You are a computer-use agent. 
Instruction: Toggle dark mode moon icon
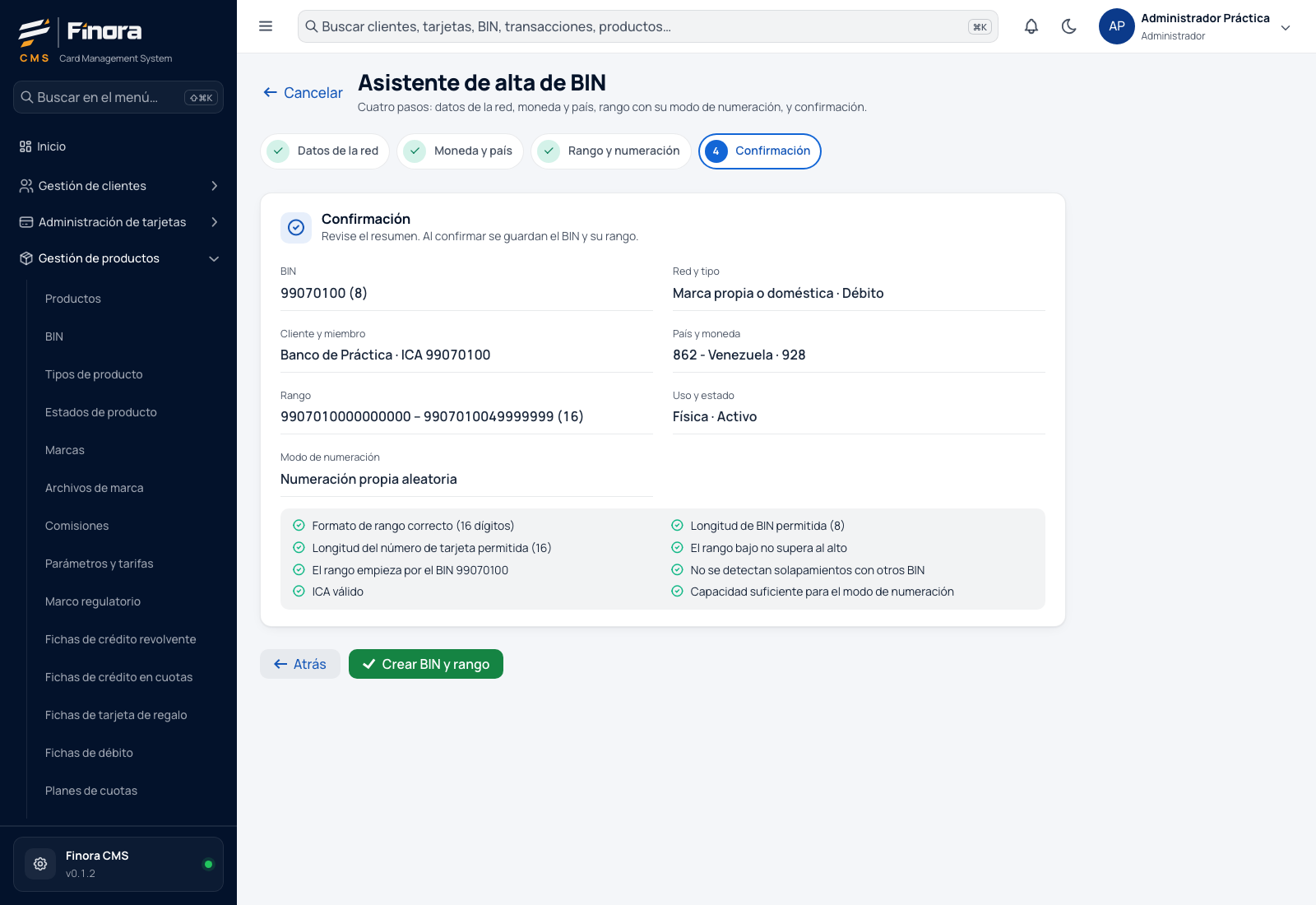pyautogui.click(x=1069, y=26)
